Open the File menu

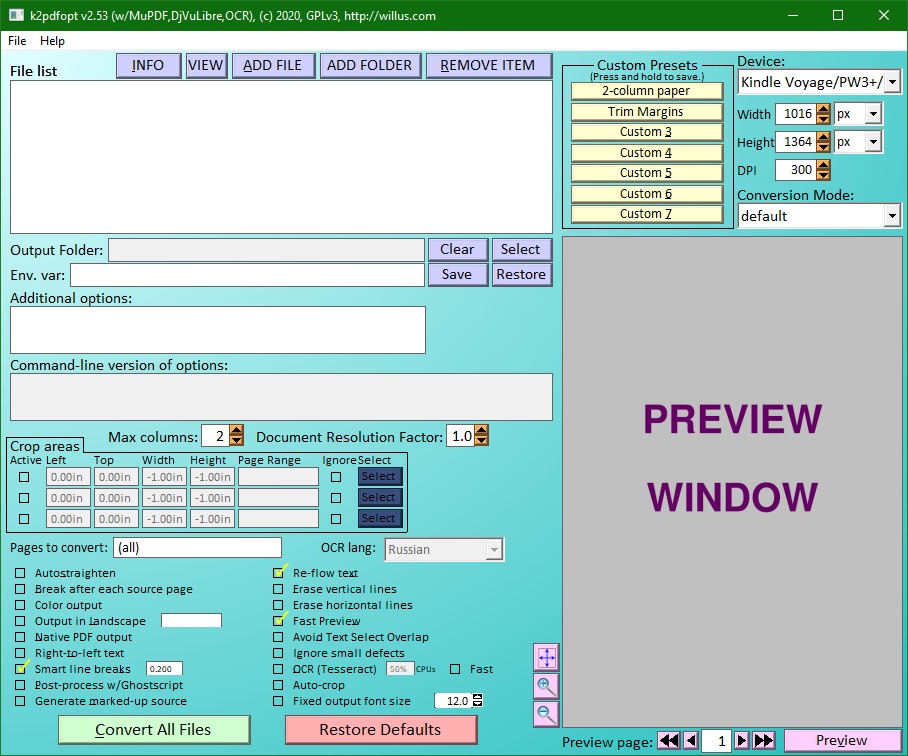[x=17, y=41]
